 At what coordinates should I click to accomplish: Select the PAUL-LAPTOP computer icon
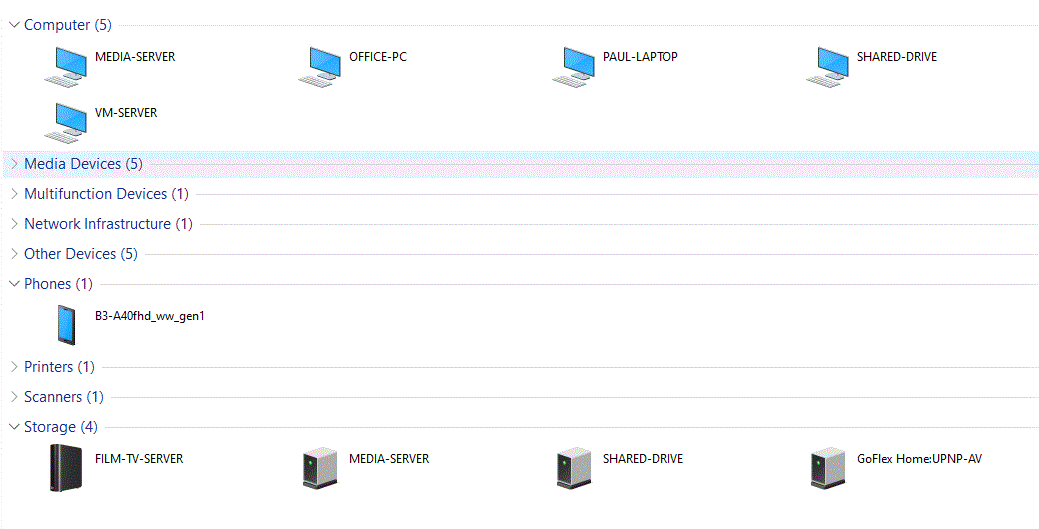tap(574, 66)
